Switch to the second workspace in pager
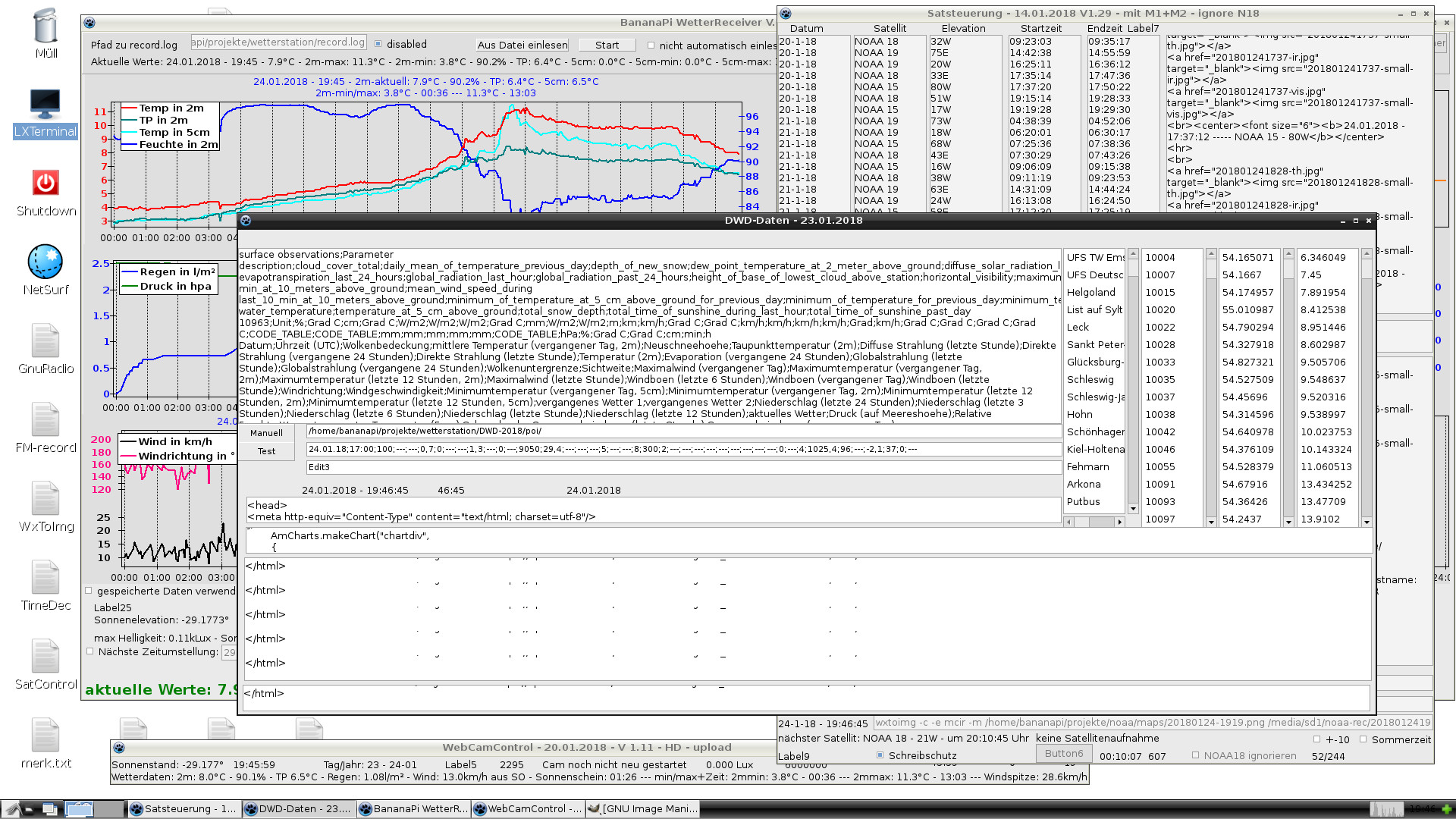Image resolution: width=1456 pixels, height=819 pixels. click(108, 809)
